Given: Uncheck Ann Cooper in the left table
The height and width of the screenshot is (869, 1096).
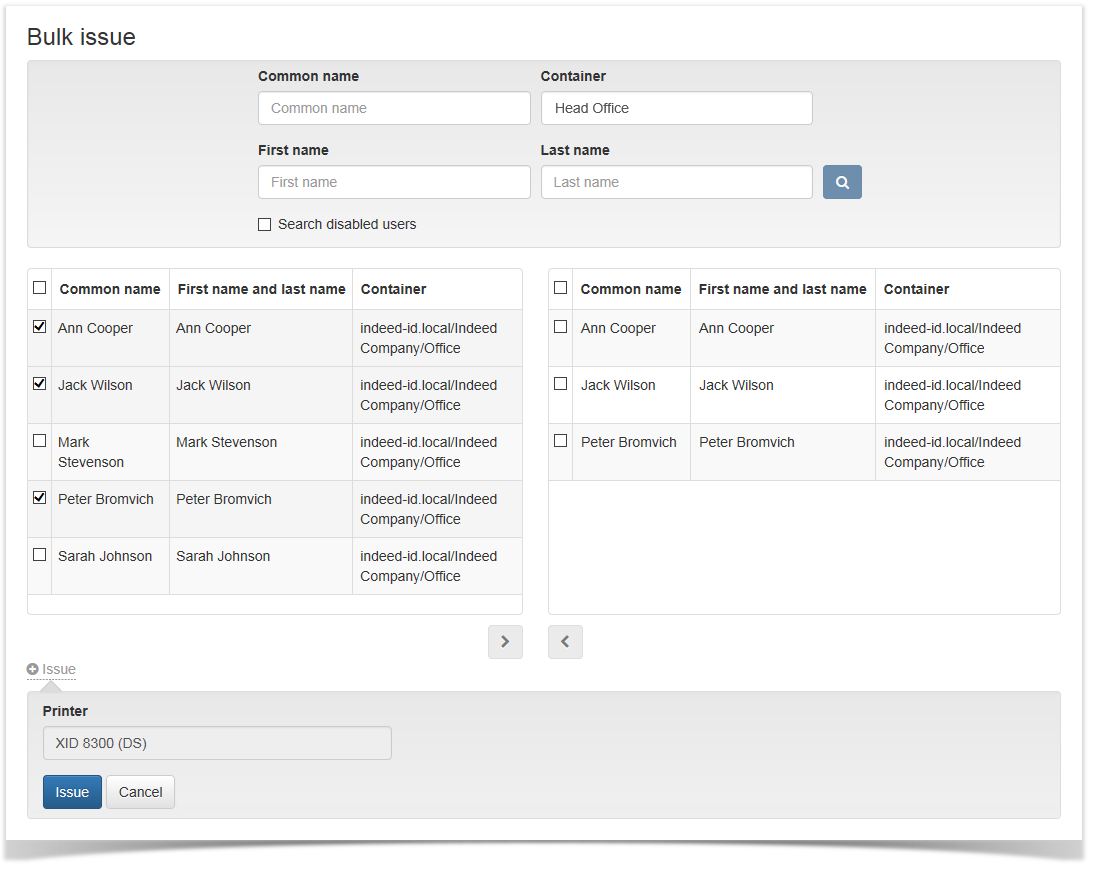Looking at the screenshot, I should coord(39,326).
